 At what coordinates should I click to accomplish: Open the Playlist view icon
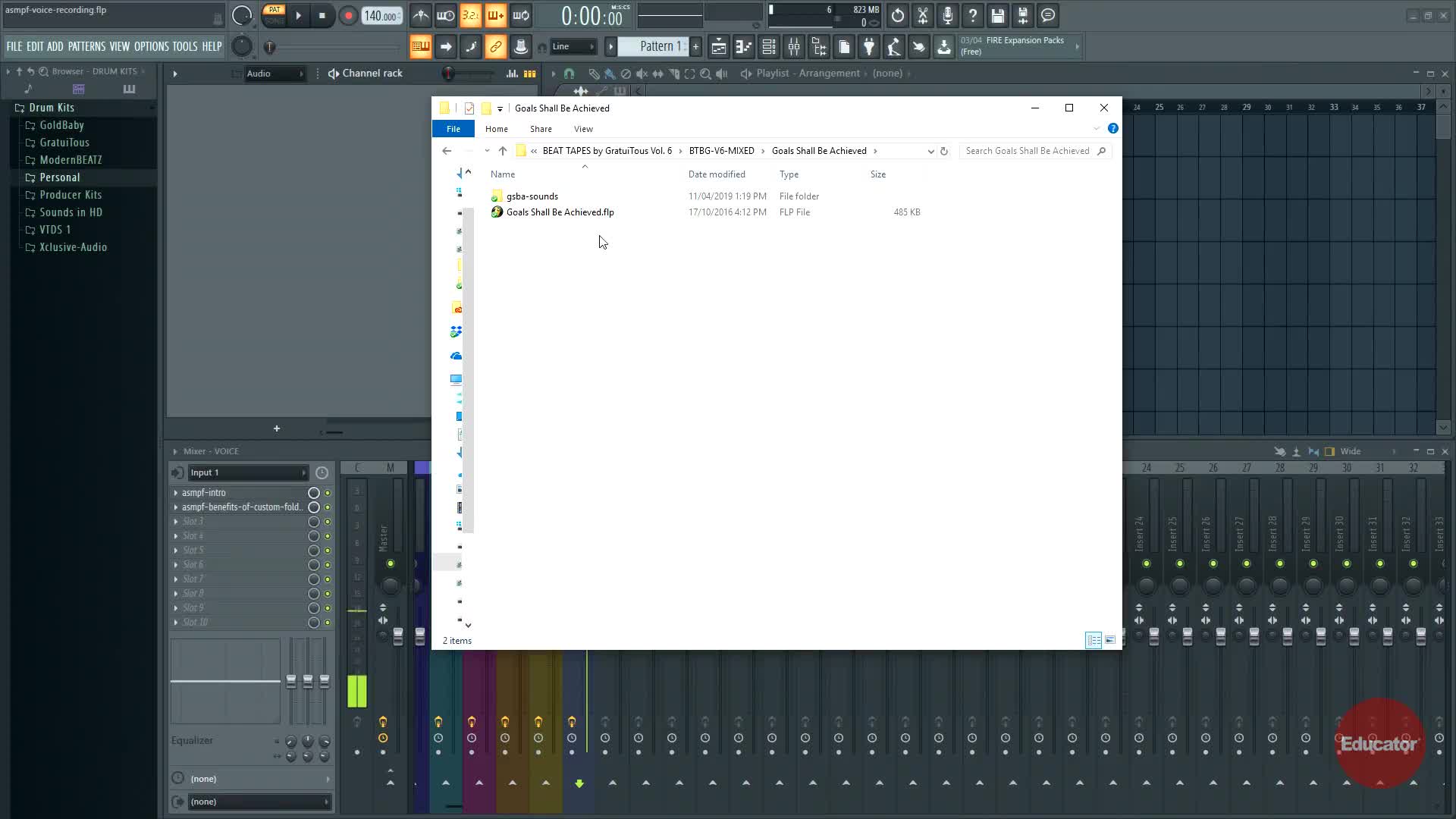[718, 47]
